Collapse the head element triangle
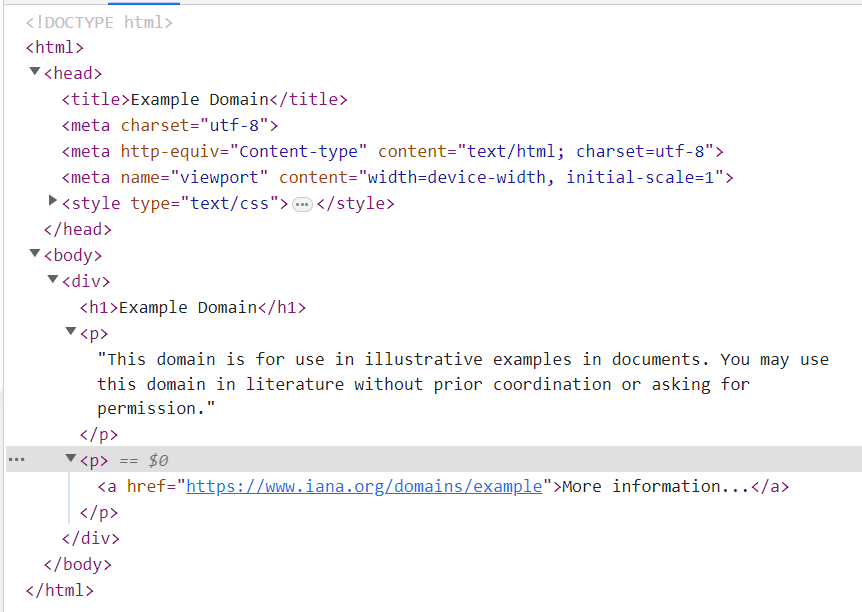The image size is (862, 612). tap(35, 71)
